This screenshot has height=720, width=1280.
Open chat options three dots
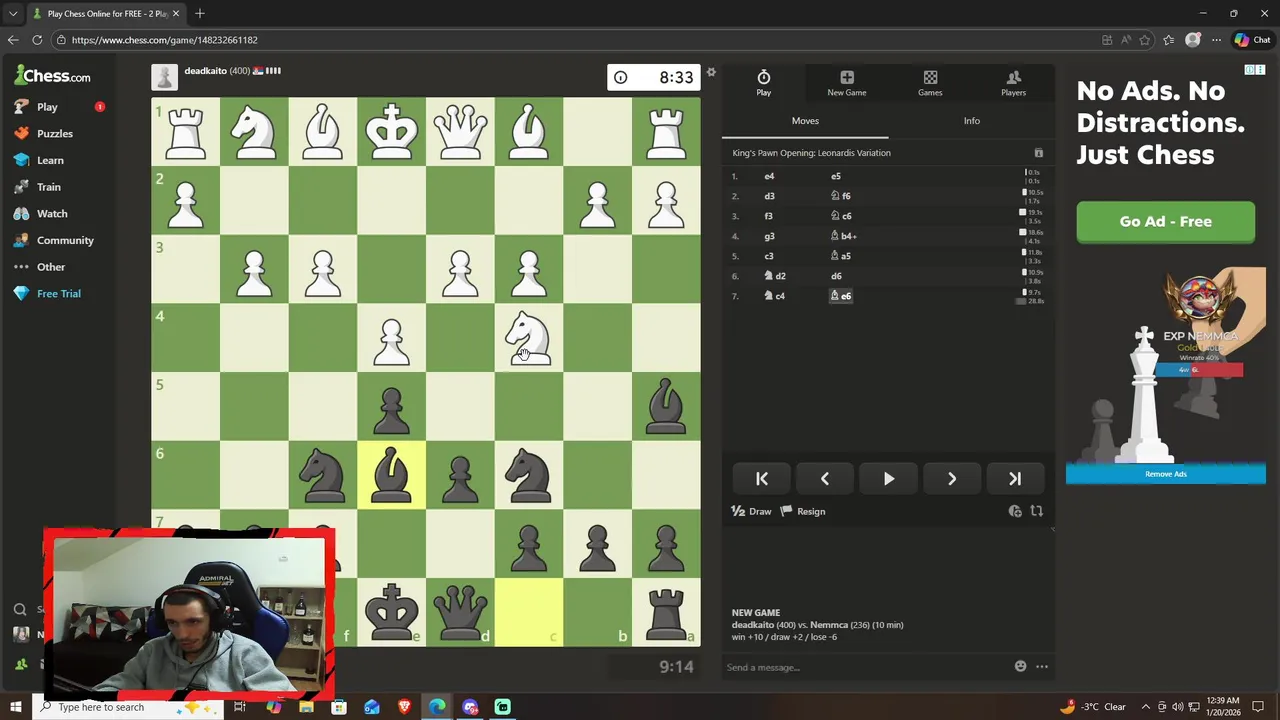(1041, 666)
